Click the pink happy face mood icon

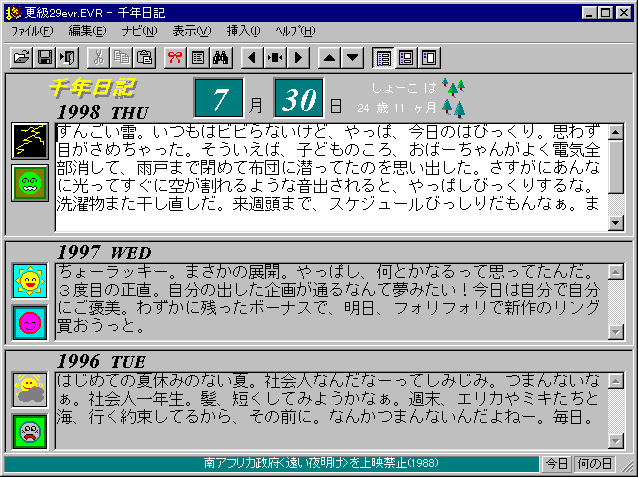click(30, 324)
